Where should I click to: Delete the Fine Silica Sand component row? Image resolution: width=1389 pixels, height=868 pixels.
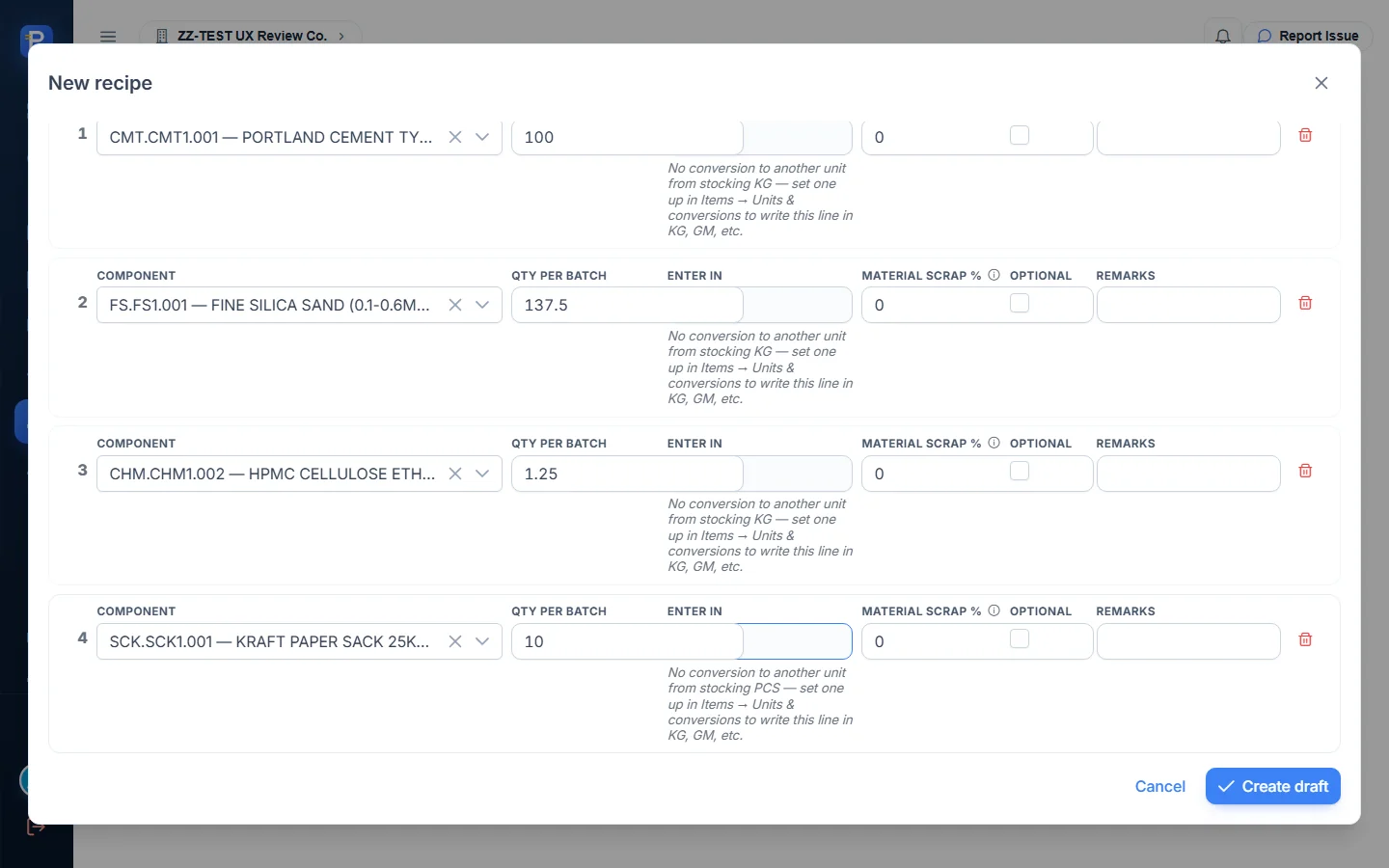(1305, 304)
